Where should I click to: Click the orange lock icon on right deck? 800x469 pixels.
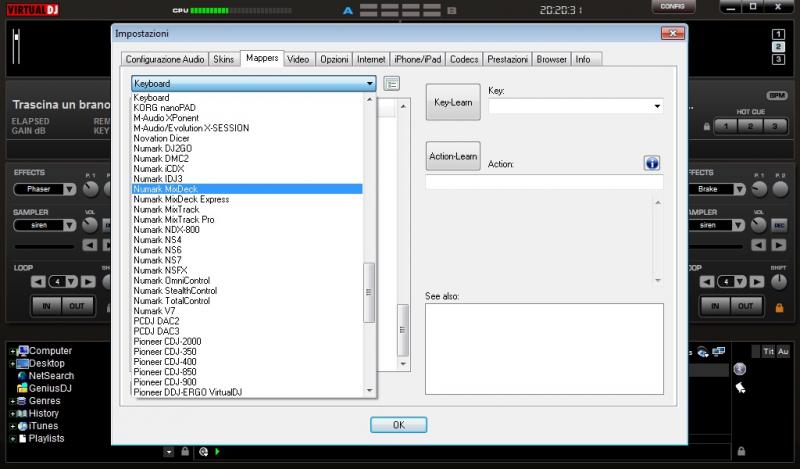(x=779, y=308)
